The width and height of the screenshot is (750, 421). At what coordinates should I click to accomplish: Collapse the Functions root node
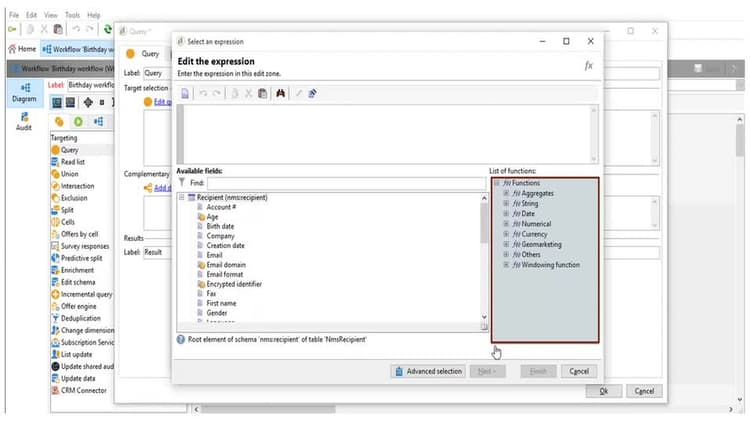[x=496, y=183]
